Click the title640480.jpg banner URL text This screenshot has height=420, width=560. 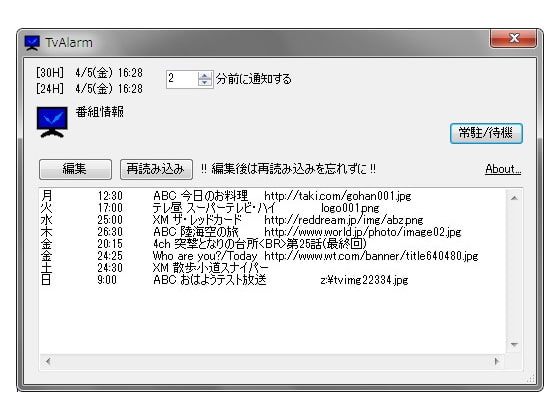click(371, 256)
